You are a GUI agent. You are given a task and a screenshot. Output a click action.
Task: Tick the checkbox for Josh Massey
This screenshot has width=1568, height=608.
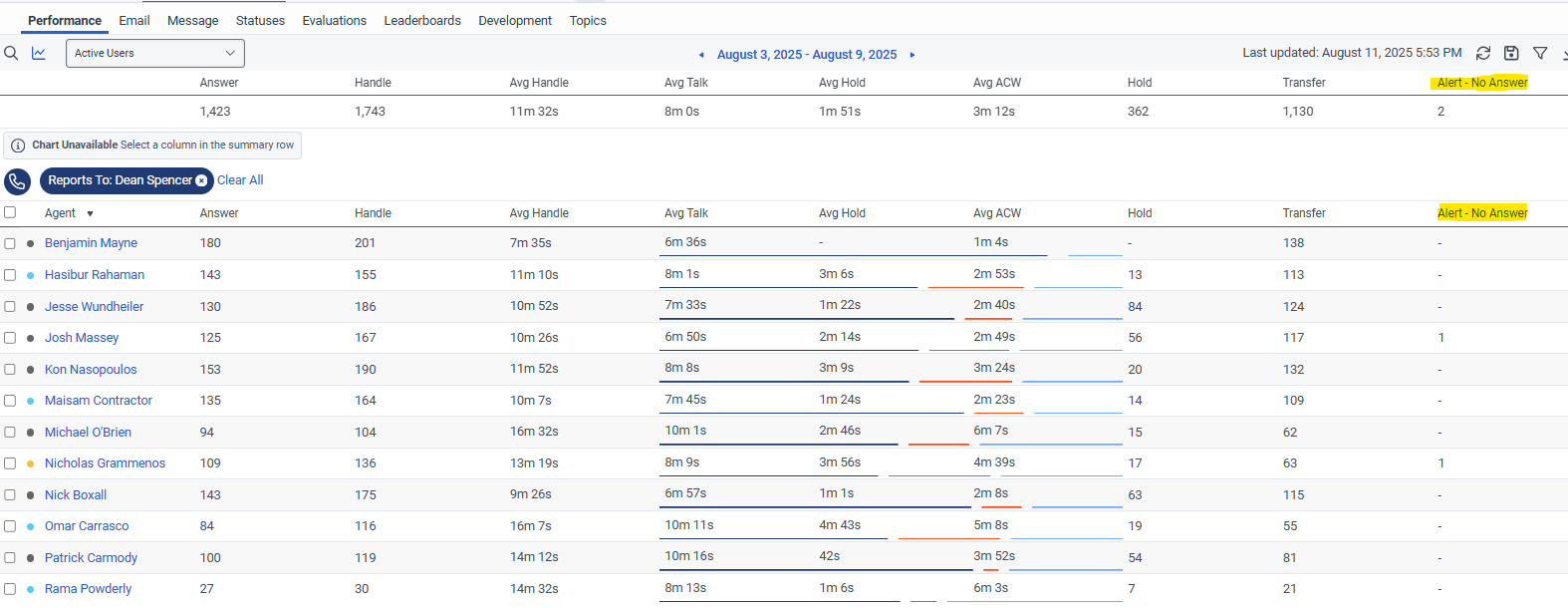click(x=10, y=338)
